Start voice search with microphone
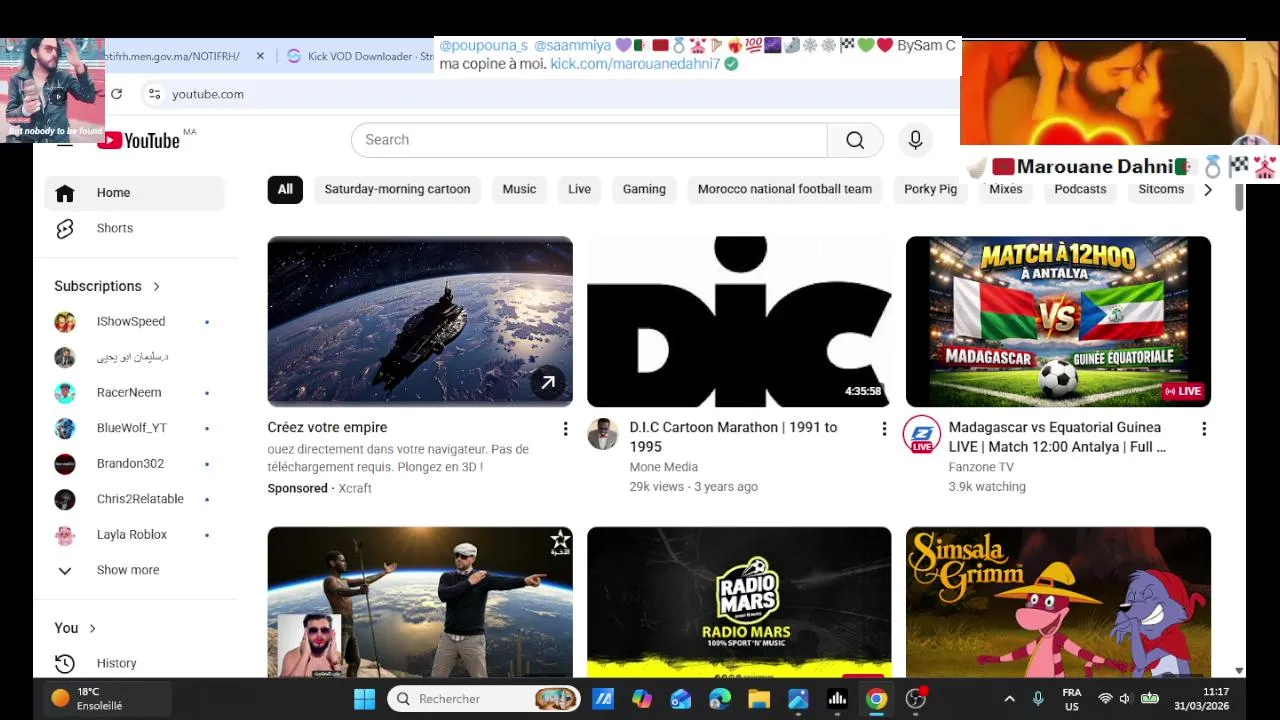This screenshot has height=720, width=1280. 915,140
